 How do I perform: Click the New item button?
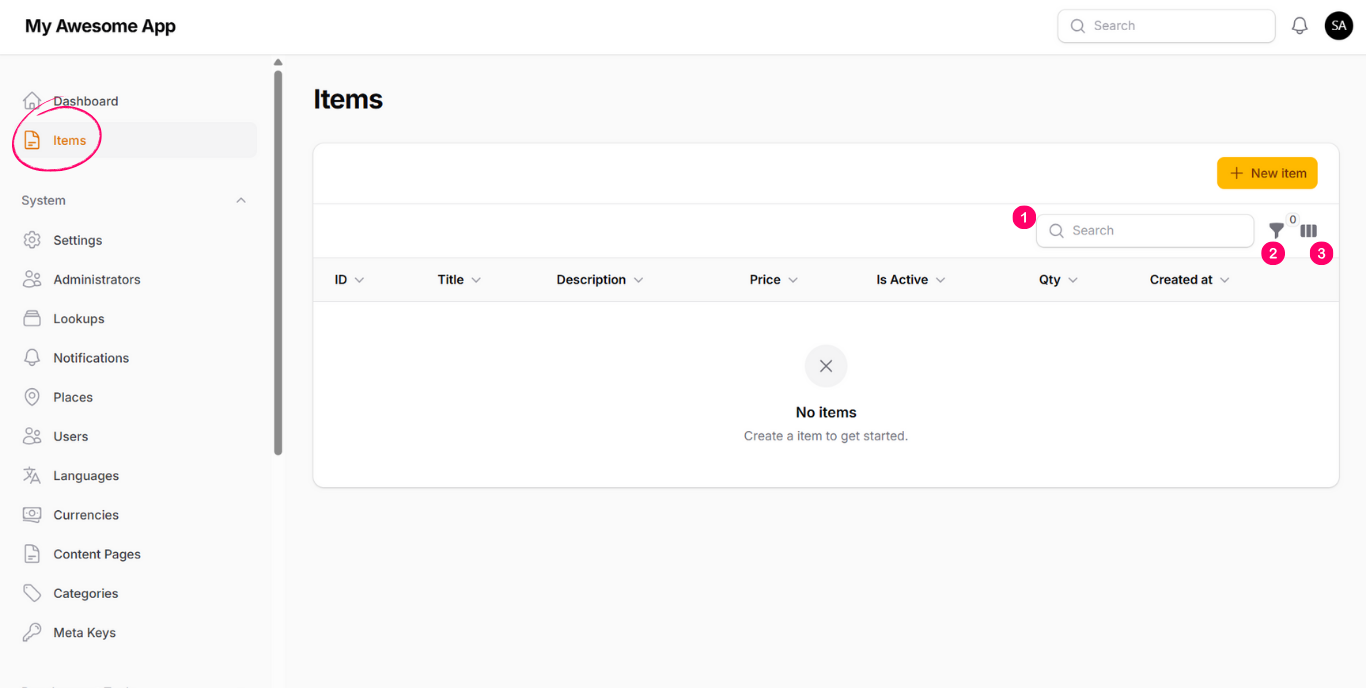[1267, 173]
